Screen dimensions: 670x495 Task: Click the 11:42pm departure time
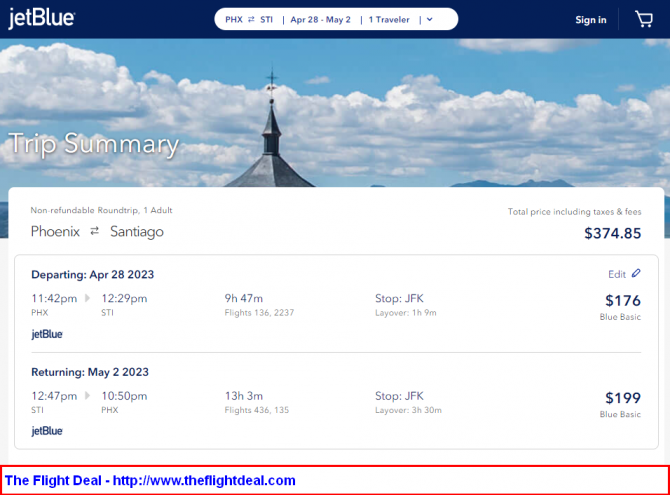pyautogui.click(x=54, y=298)
